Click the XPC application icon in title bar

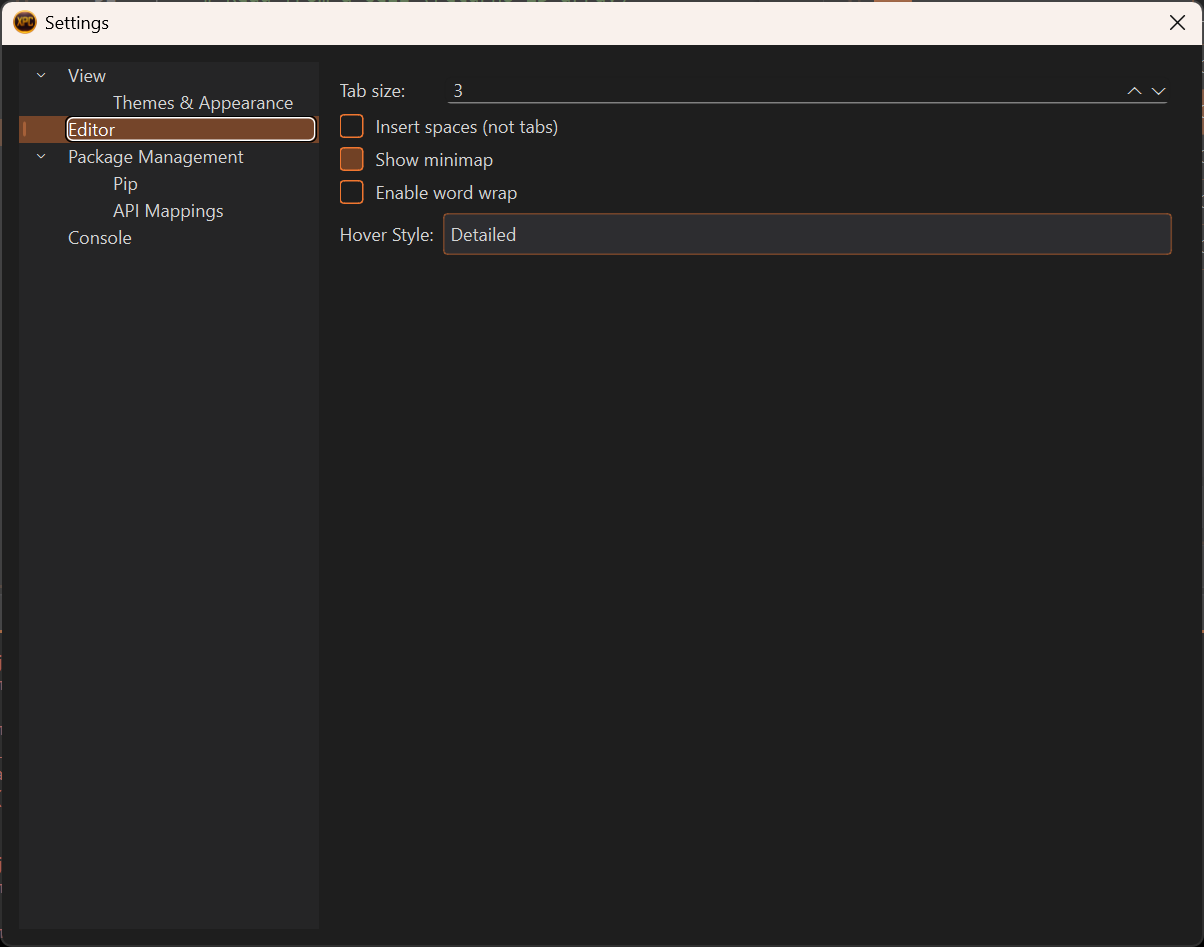pyautogui.click(x=25, y=22)
